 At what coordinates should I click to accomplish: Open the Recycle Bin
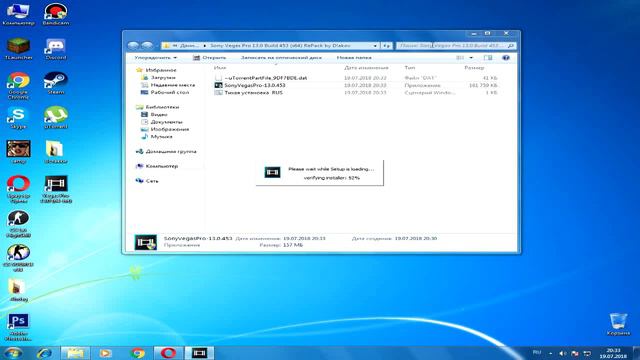(618, 324)
